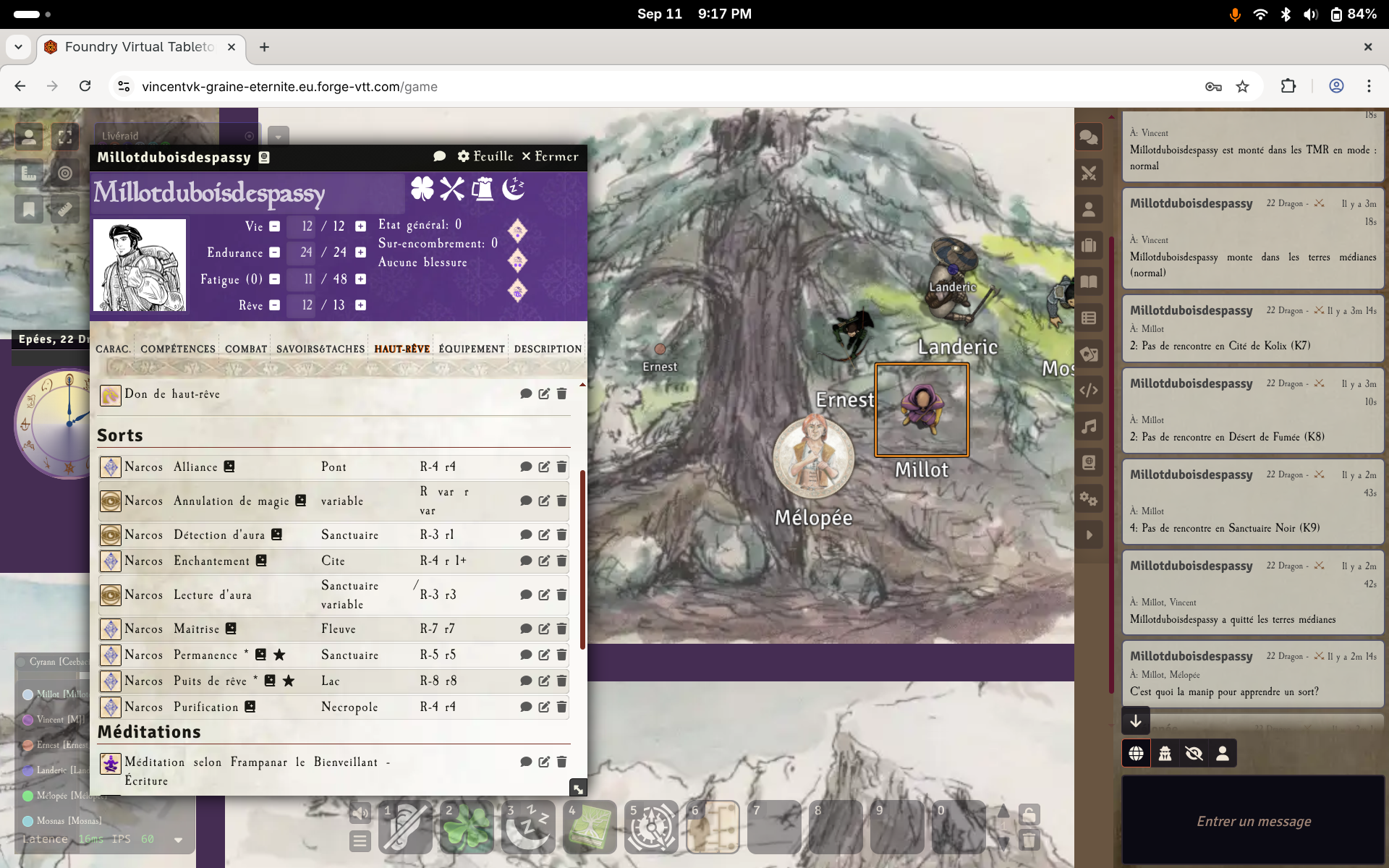Select the public roll globe mode
This screenshot has width=1389, height=868.
[x=1136, y=753]
